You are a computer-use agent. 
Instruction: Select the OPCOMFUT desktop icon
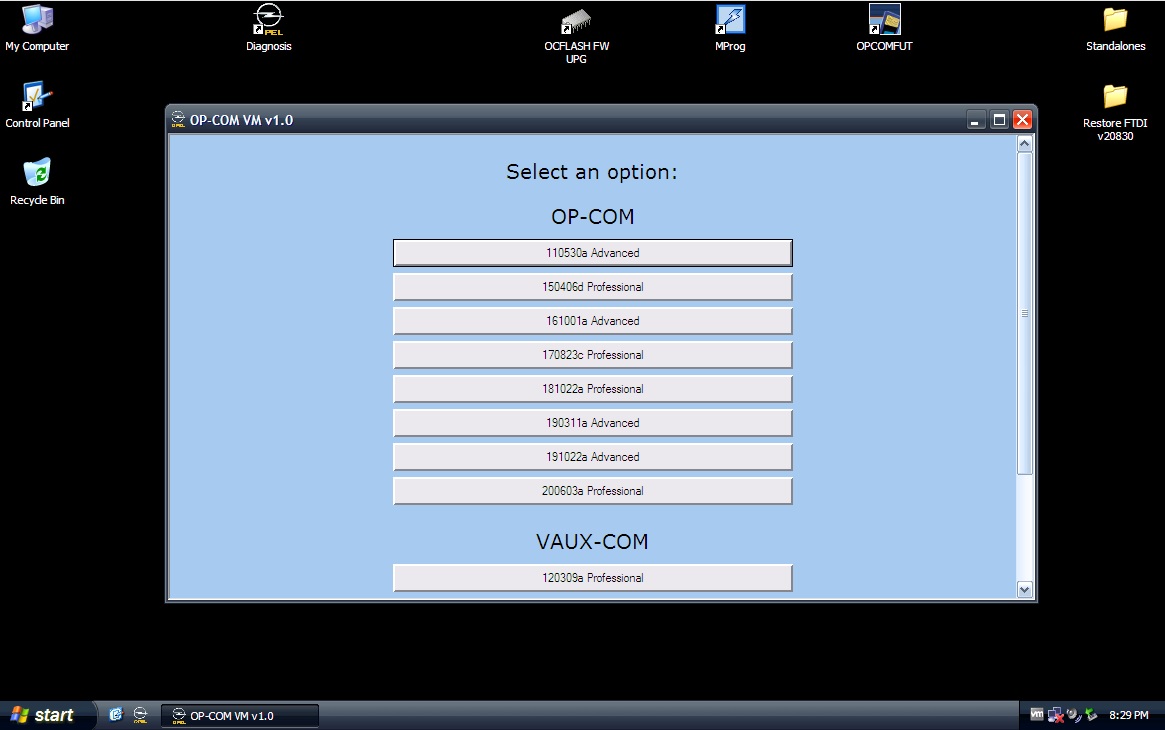point(883,28)
